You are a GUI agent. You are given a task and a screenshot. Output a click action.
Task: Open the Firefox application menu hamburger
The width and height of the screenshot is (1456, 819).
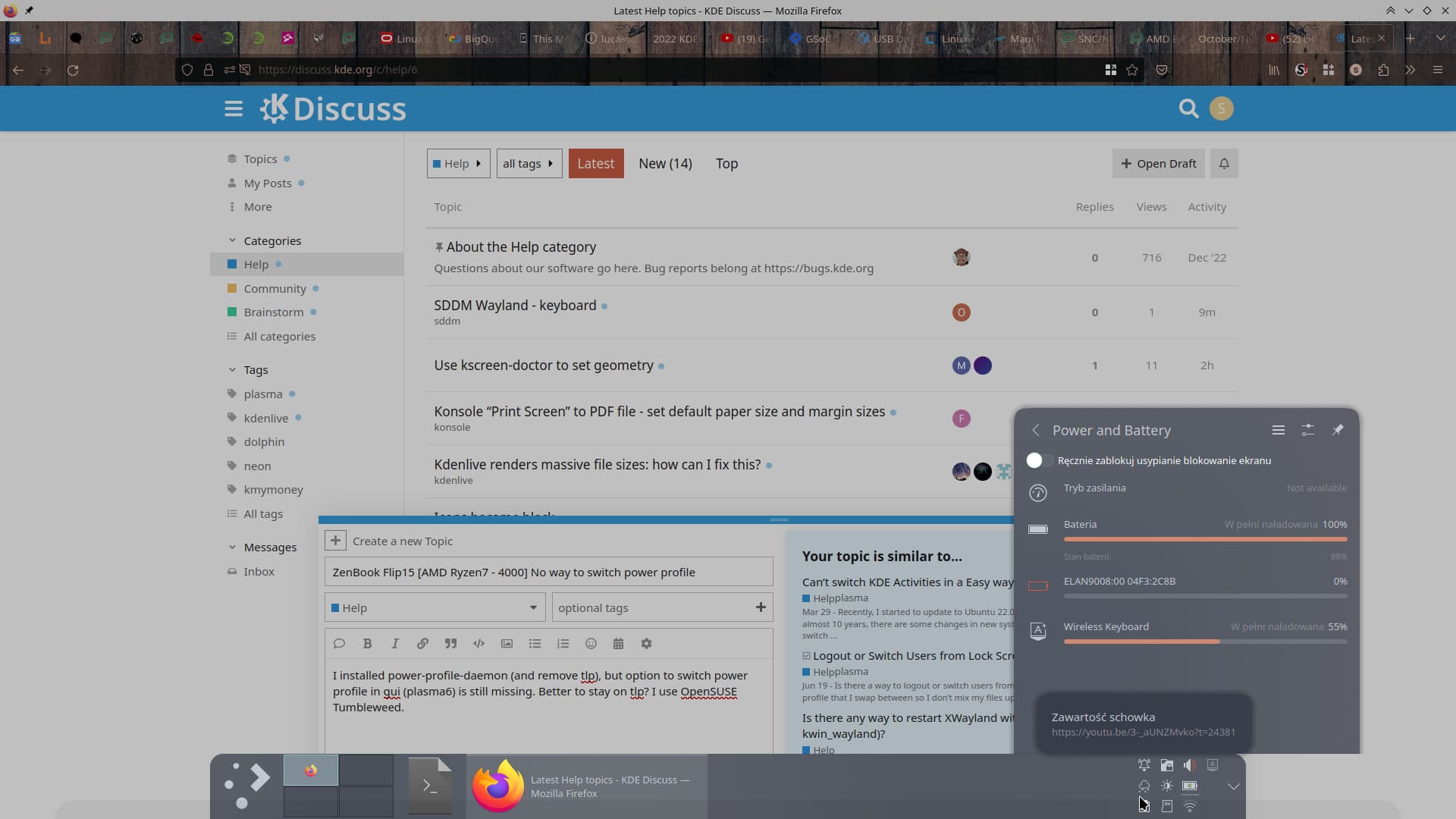click(1437, 70)
